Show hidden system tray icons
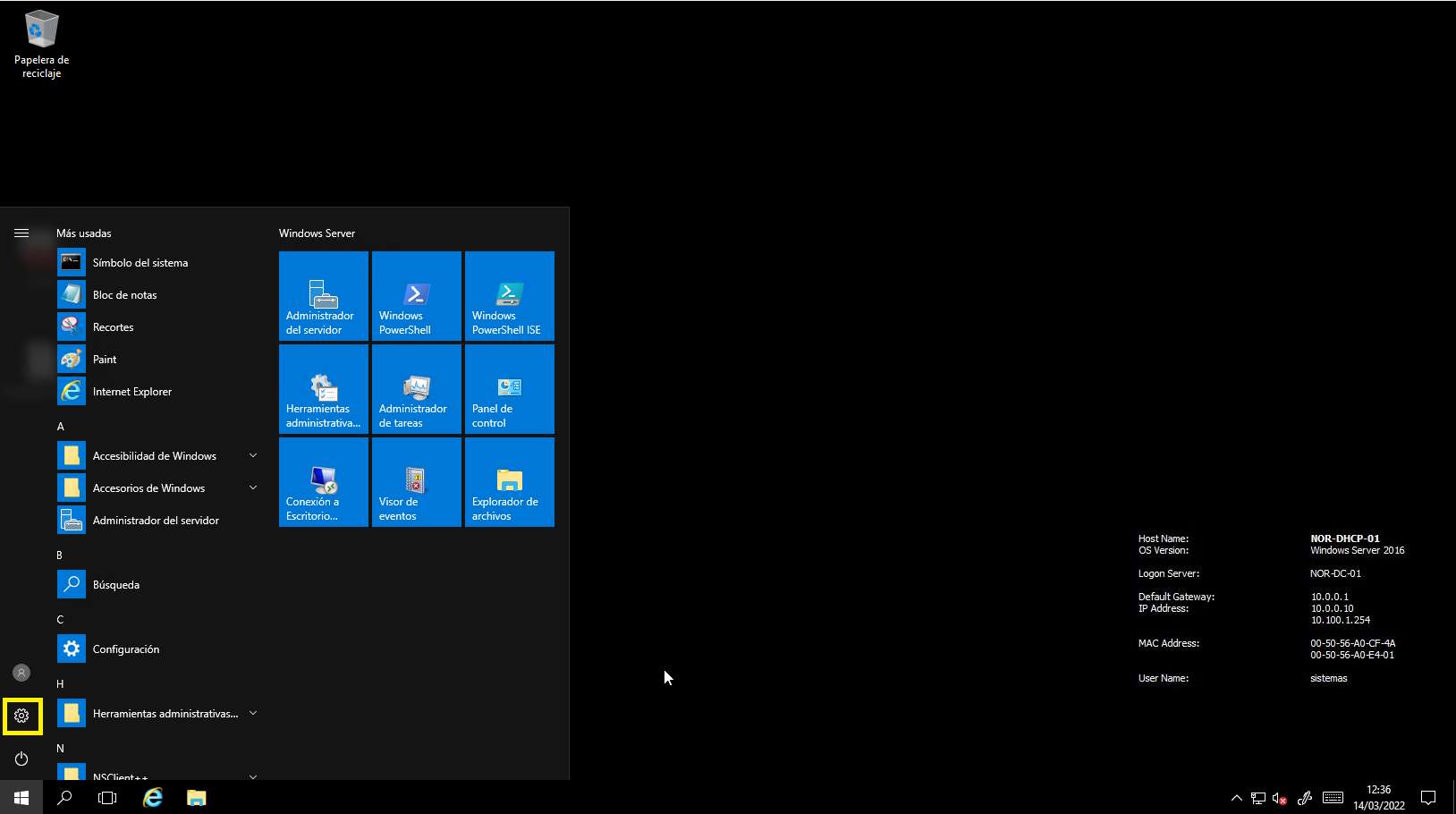The width and height of the screenshot is (1456, 814). (1236, 797)
